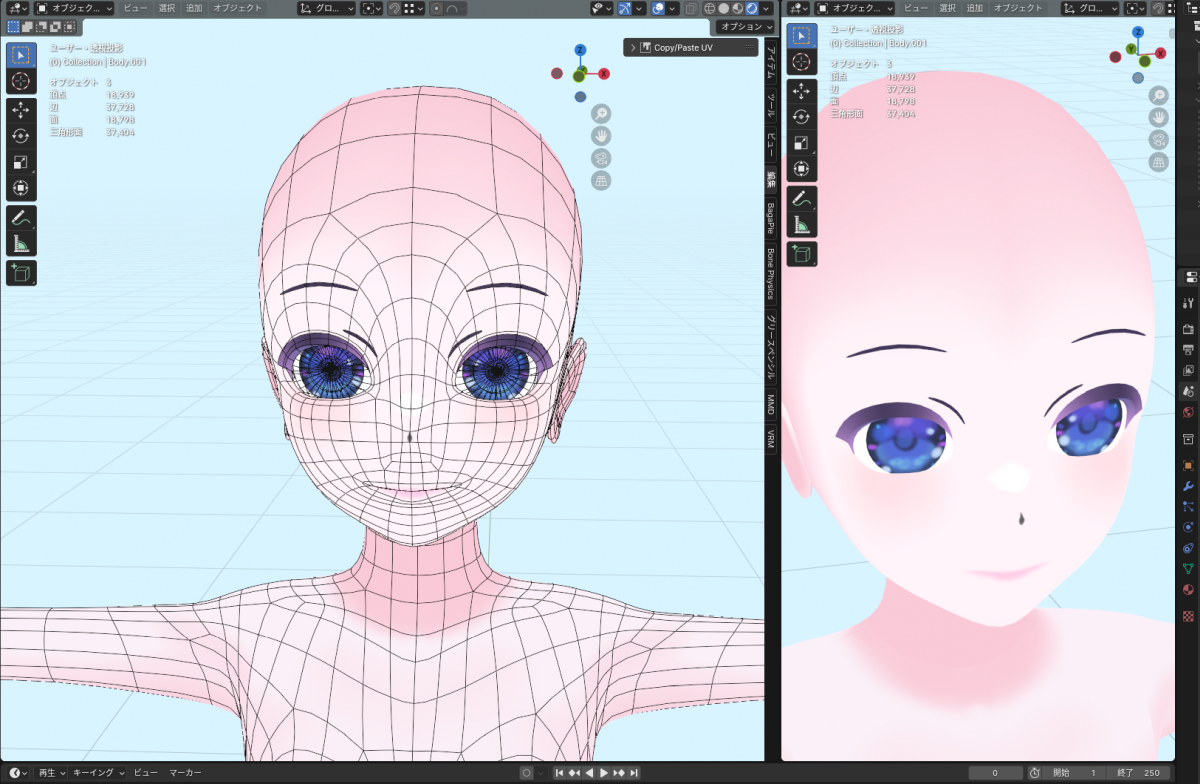Open the VRM sidebar tab

(771, 439)
